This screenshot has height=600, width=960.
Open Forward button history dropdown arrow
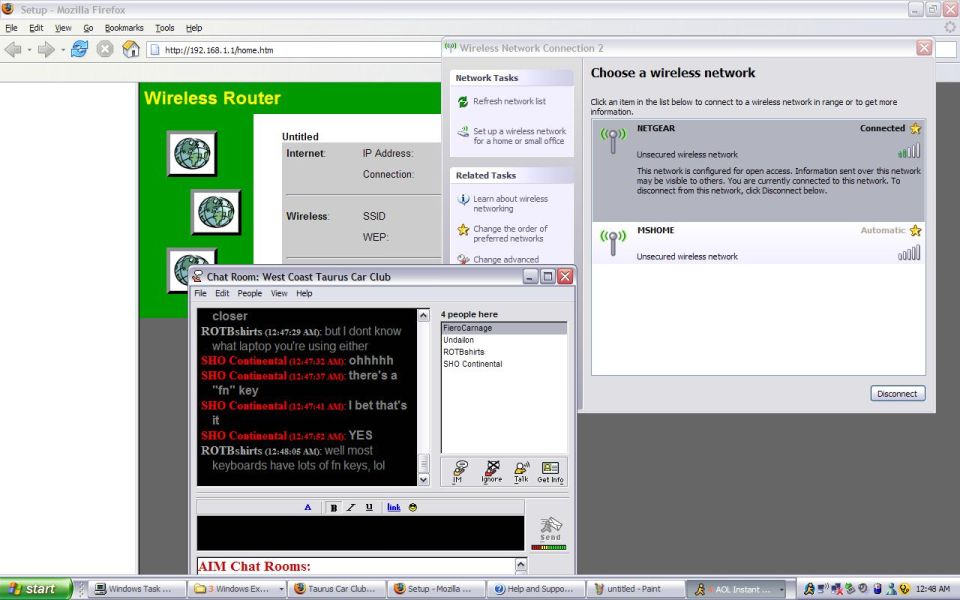click(x=62, y=50)
